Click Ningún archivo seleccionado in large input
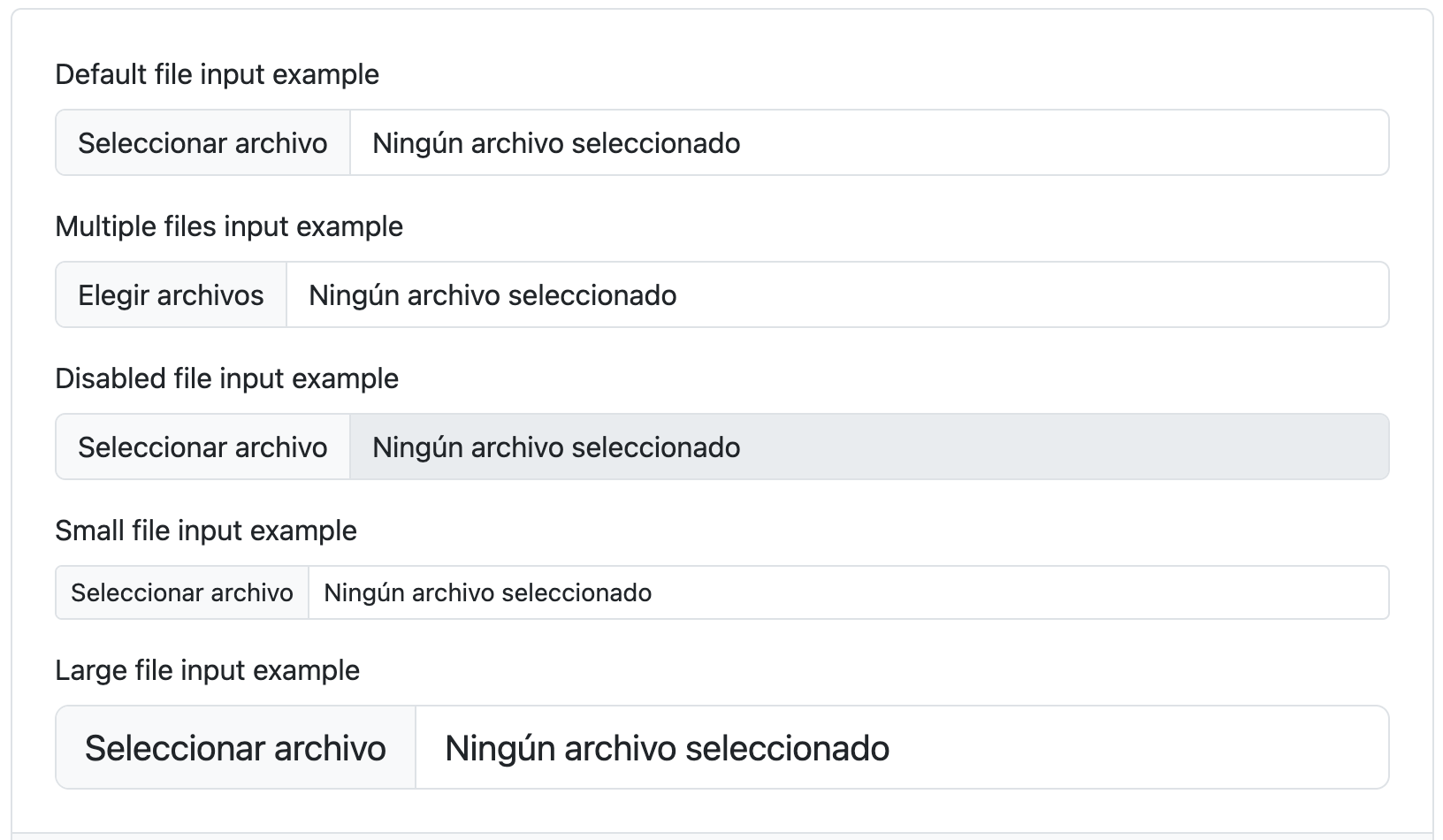The width and height of the screenshot is (1443, 840). (668, 747)
